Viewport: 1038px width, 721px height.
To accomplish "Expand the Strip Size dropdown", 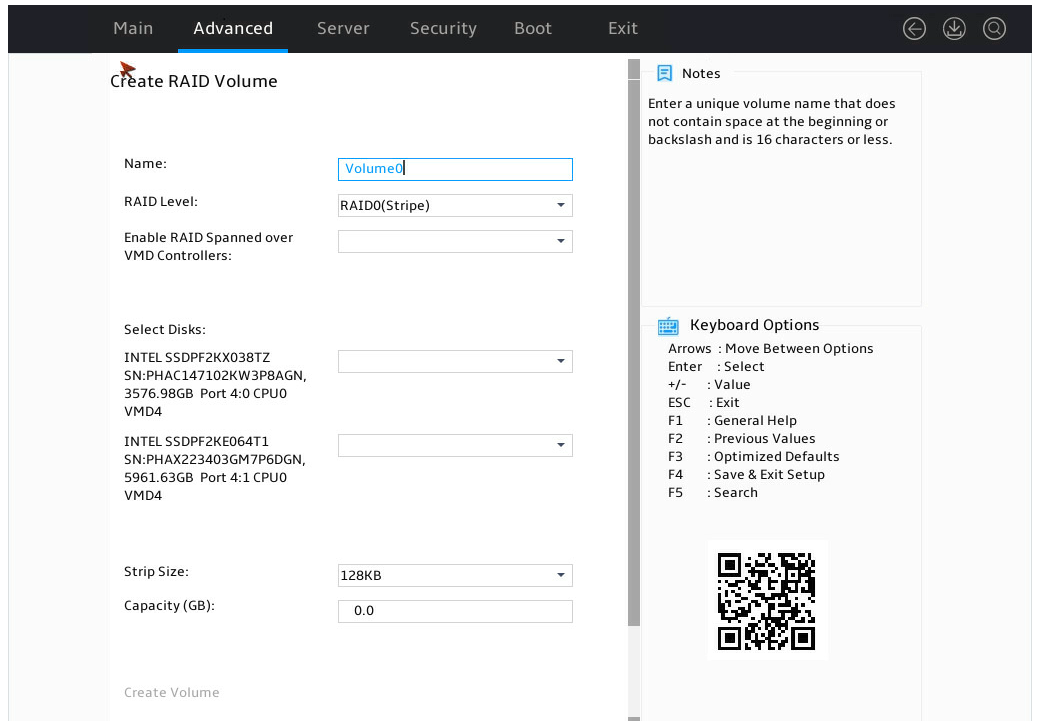I will pos(455,575).
